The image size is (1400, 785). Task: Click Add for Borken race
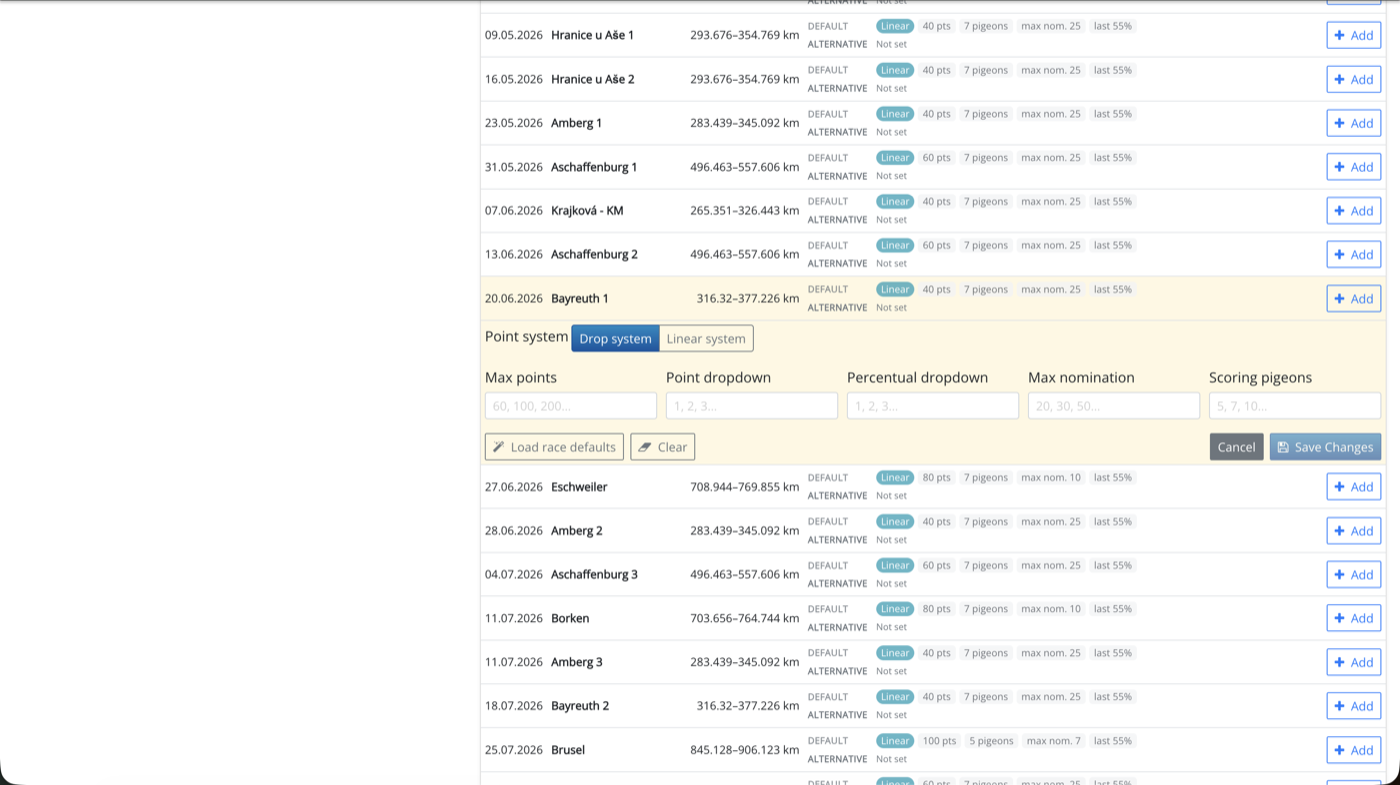click(1353, 618)
